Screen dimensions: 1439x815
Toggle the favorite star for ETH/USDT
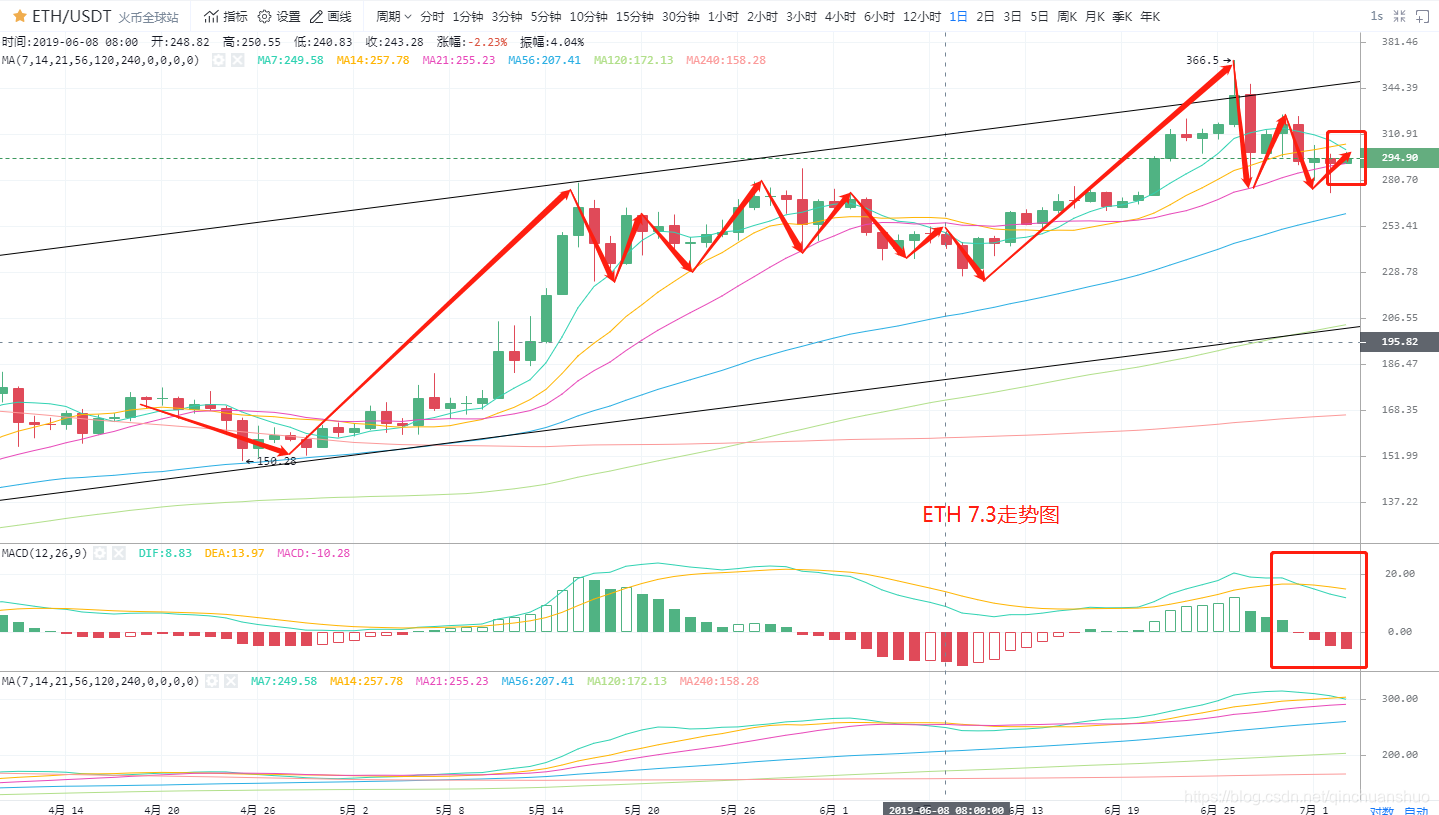click(x=20, y=16)
